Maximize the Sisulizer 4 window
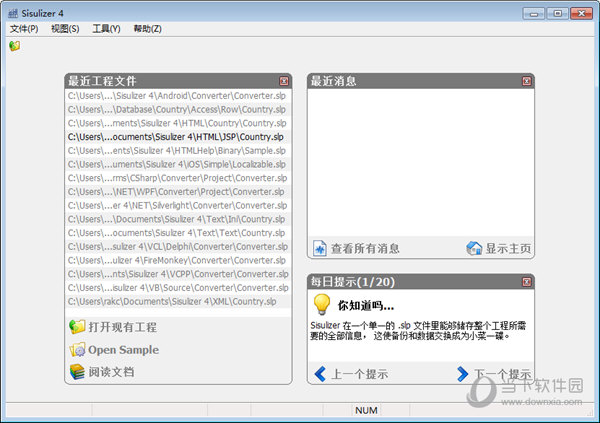 pos(557,13)
